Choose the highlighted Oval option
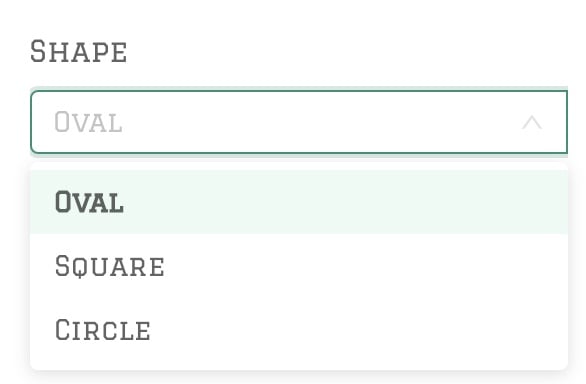The width and height of the screenshot is (586, 384). [x=299, y=202]
